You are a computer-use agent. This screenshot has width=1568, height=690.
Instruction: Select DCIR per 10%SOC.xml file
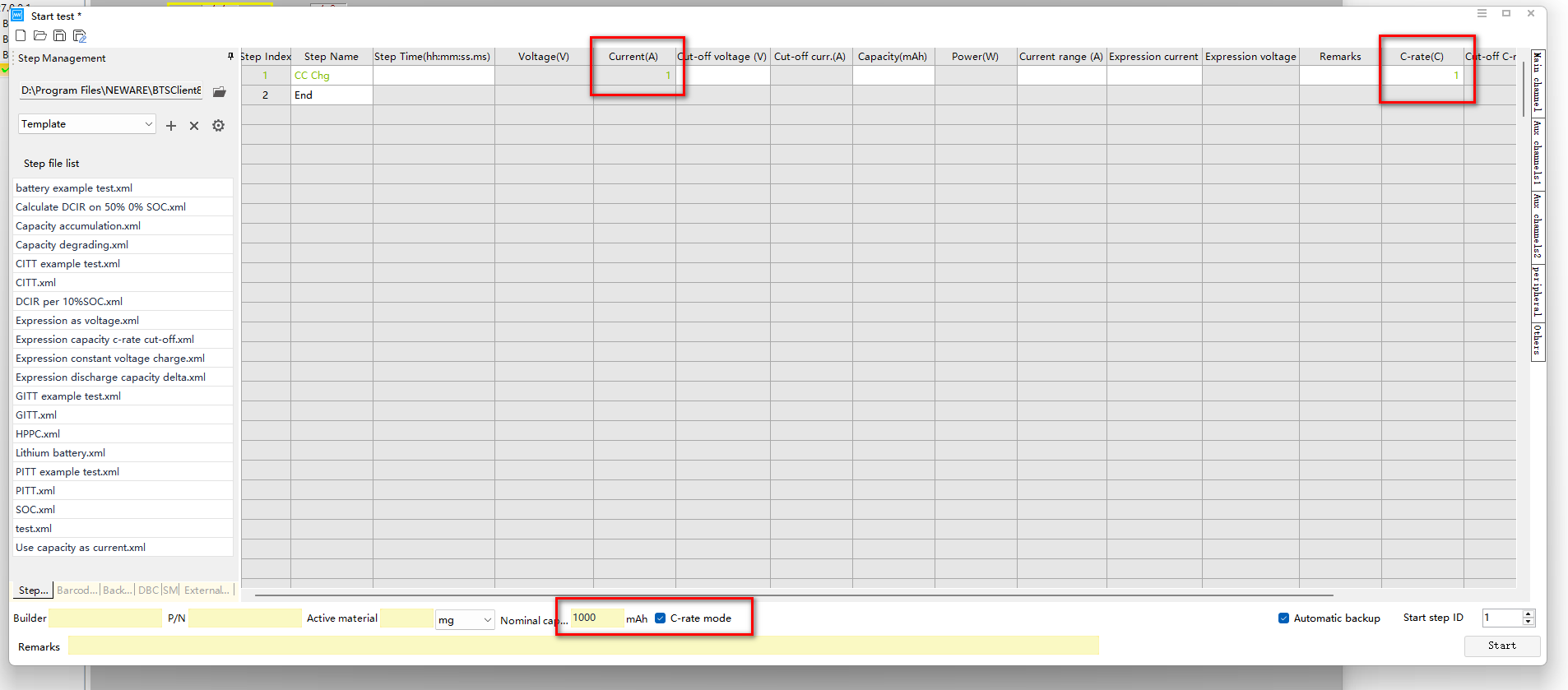(x=123, y=302)
